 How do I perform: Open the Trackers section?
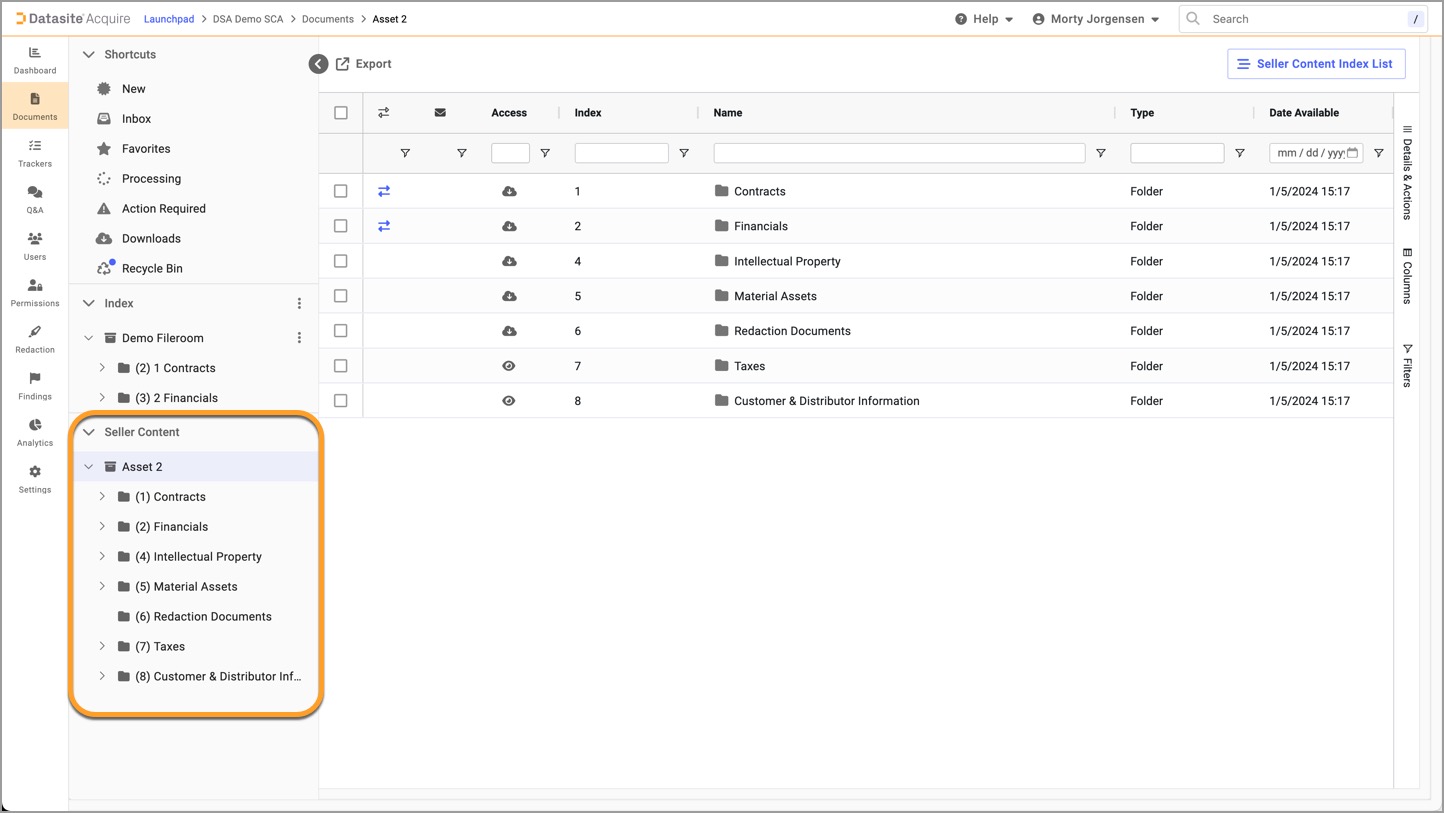coord(35,152)
